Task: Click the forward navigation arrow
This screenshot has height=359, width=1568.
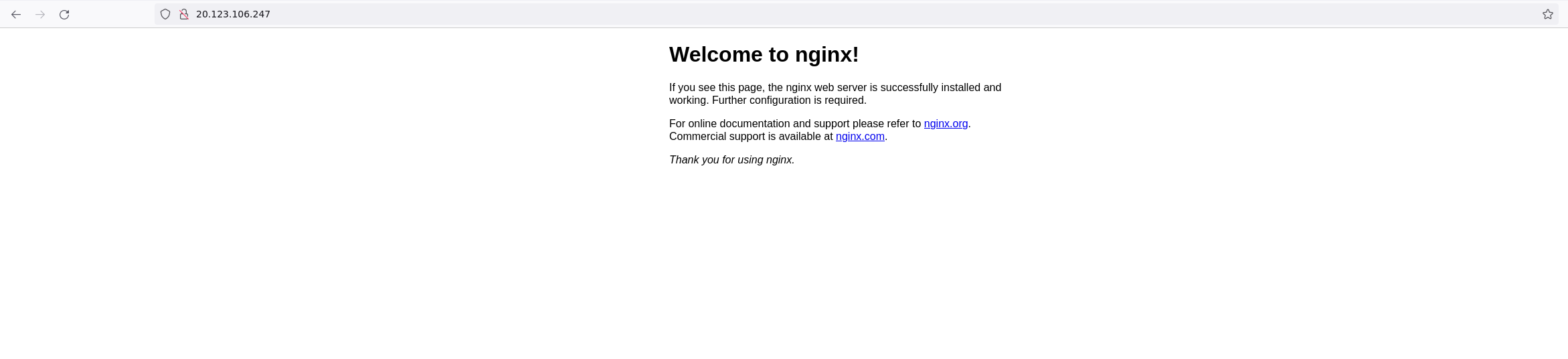Action: 40,14
